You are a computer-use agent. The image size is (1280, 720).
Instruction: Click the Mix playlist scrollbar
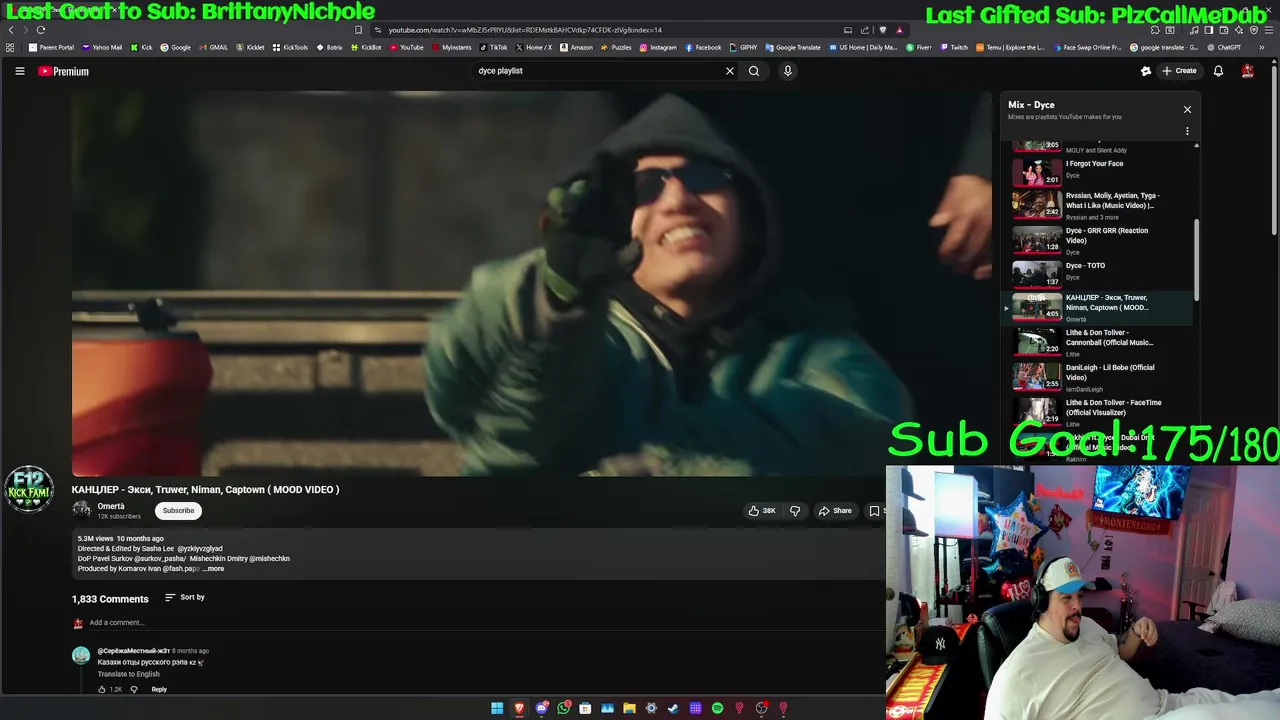1196,262
